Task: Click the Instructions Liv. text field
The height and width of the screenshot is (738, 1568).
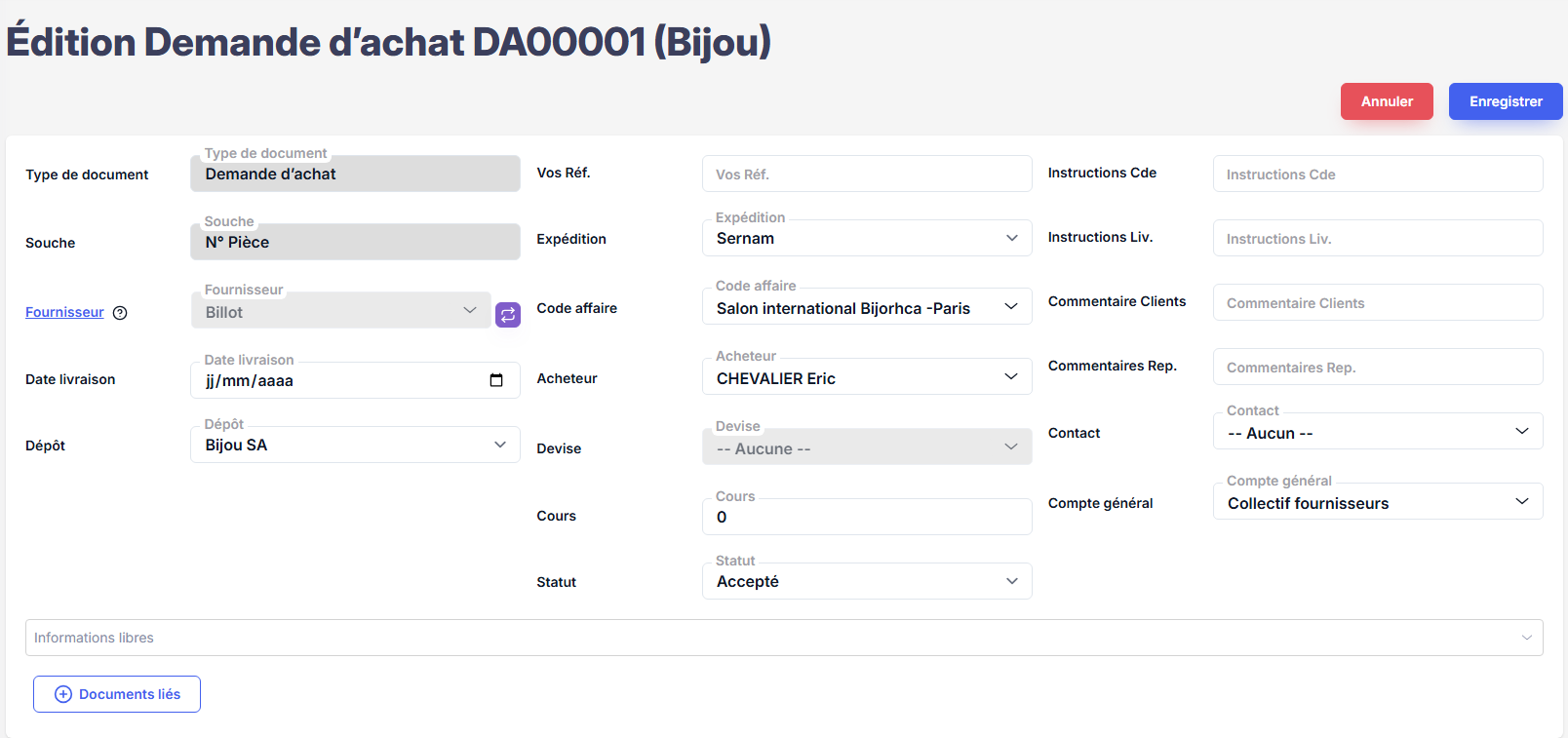Action: (x=1377, y=239)
